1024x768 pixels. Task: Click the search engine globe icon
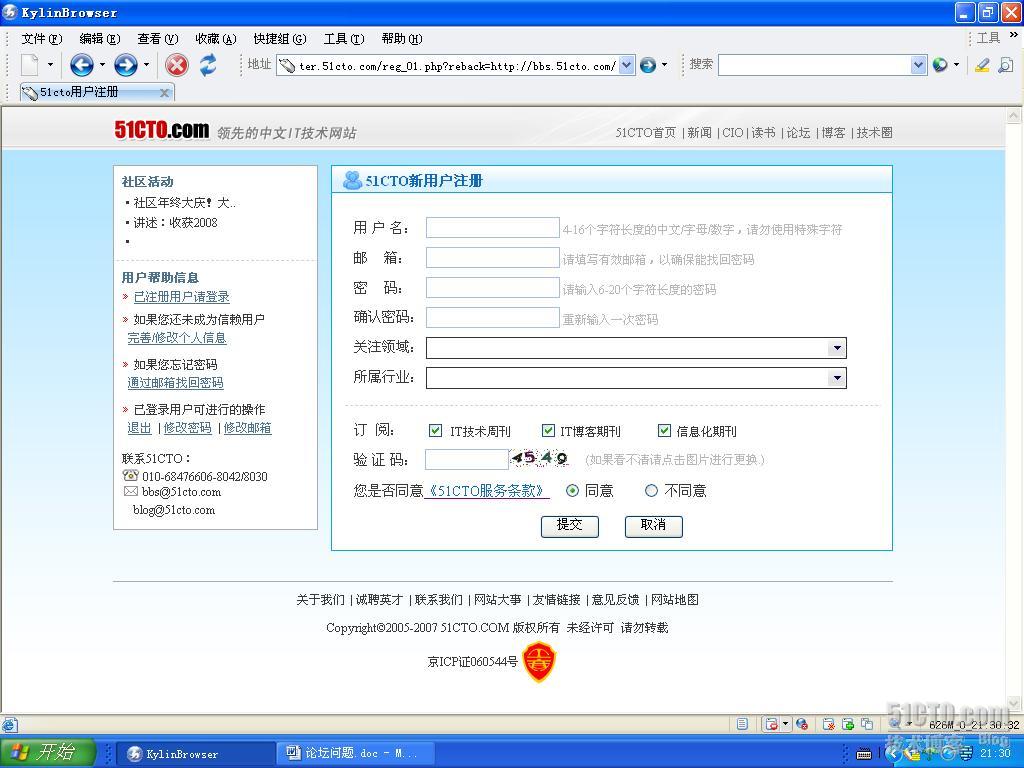tap(940, 65)
